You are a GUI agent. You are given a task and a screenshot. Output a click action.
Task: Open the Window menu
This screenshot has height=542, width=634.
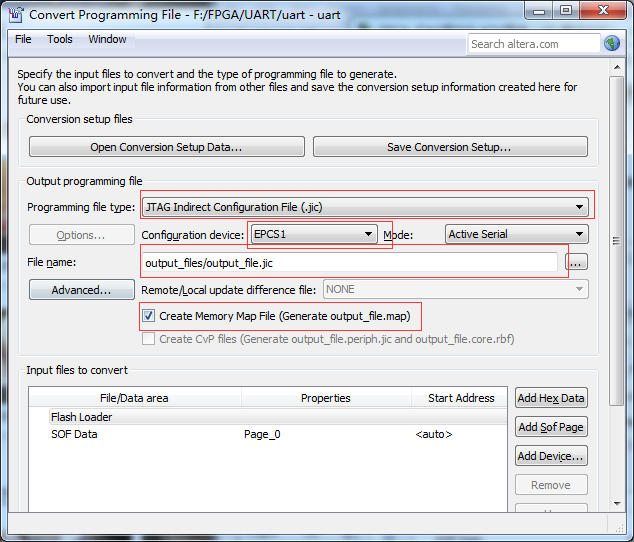pyautogui.click(x=107, y=40)
